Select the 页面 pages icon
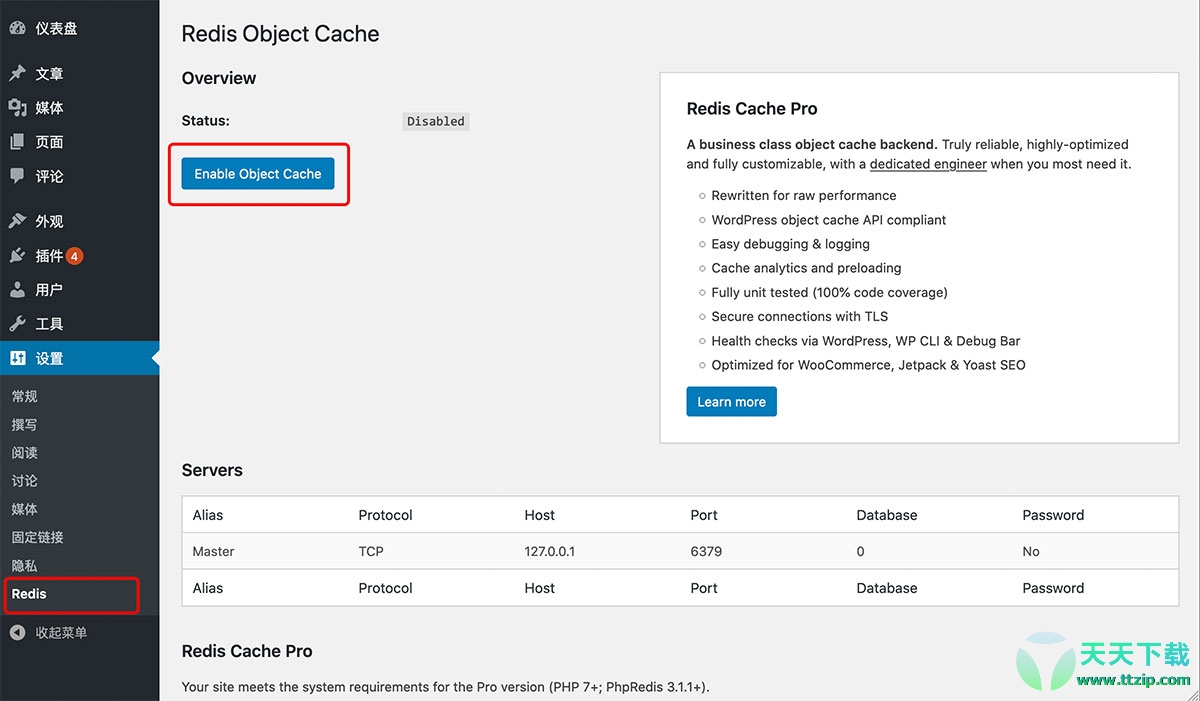This screenshot has height=701, width=1200. (17, 142)
